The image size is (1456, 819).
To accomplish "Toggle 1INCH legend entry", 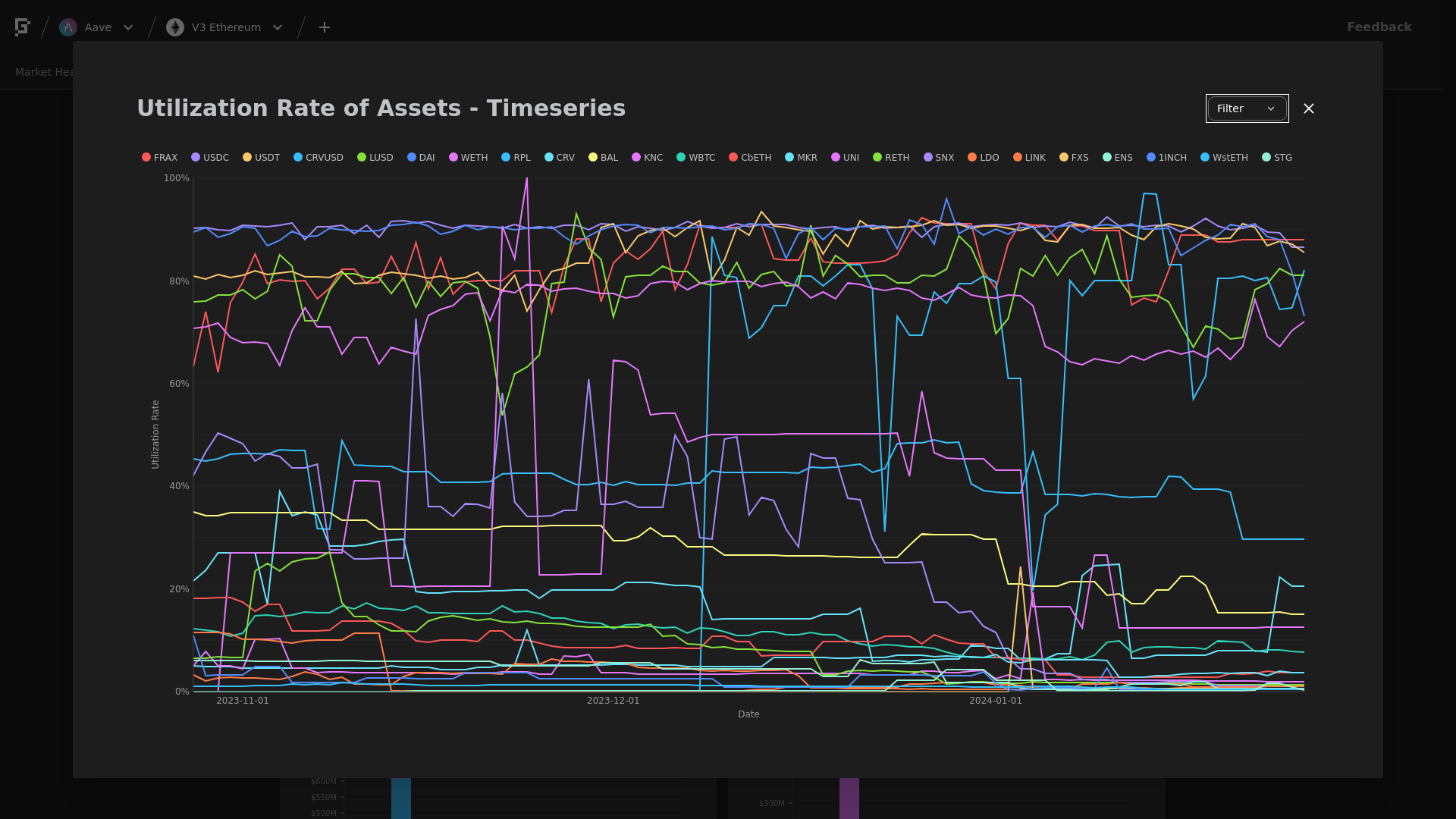I will pos(1166,158).
